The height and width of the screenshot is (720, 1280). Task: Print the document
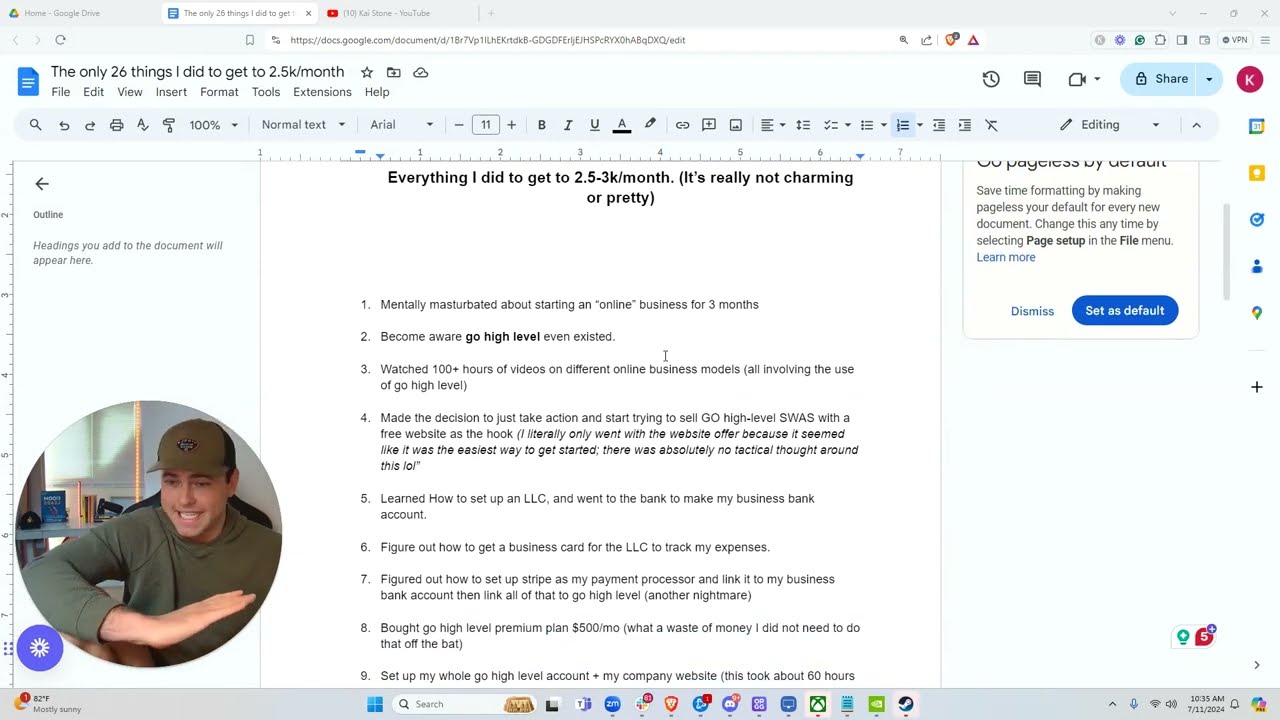pyautogui.click(x=116, y=125)
